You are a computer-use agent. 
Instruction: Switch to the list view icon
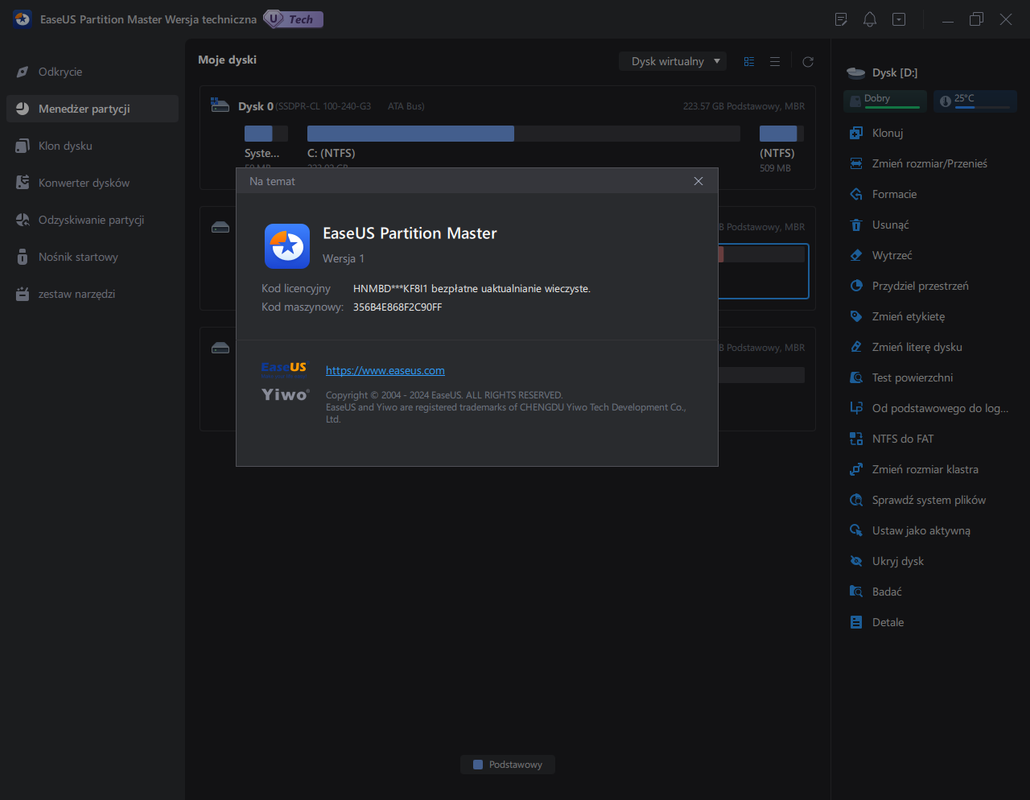775,61
